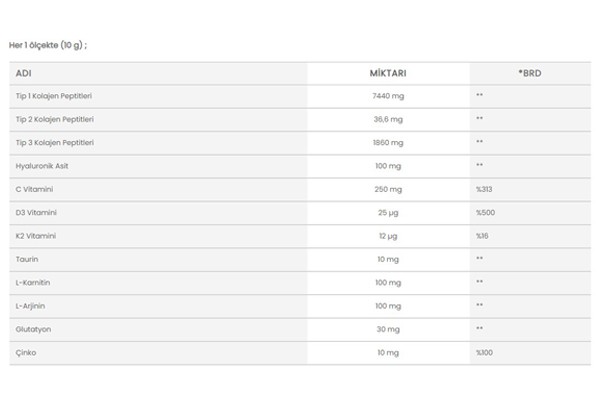Screen dimensions: 600x400
Task: Click the ADI column header
Action: [x=24, y=73]
